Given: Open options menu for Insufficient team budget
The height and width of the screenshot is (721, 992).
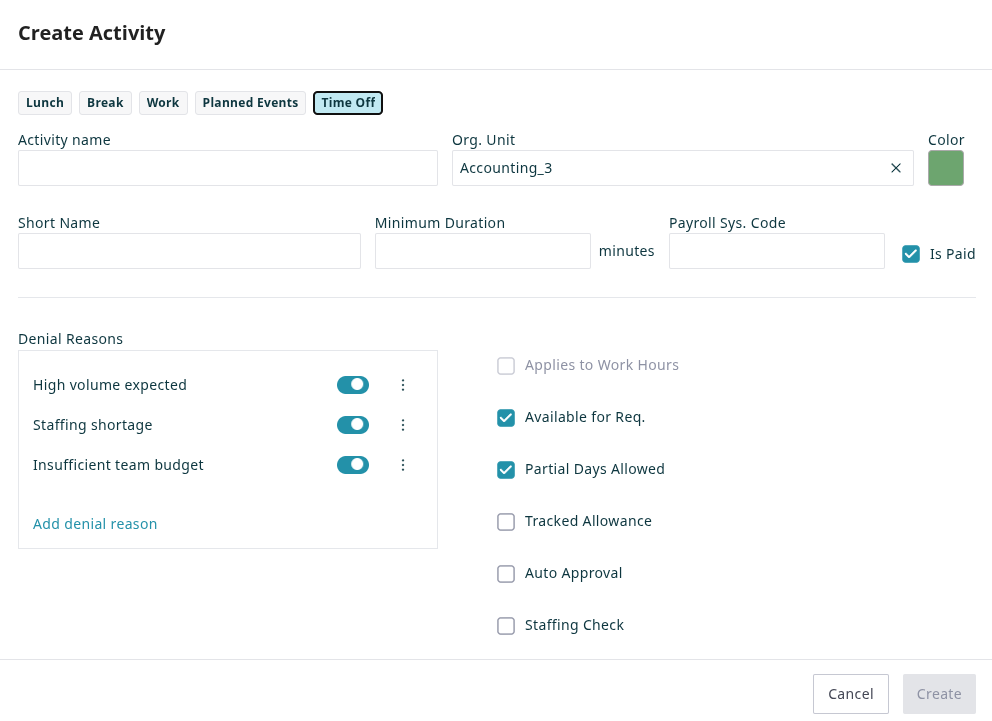Looking at the screenshot, I should pos(403,465).
